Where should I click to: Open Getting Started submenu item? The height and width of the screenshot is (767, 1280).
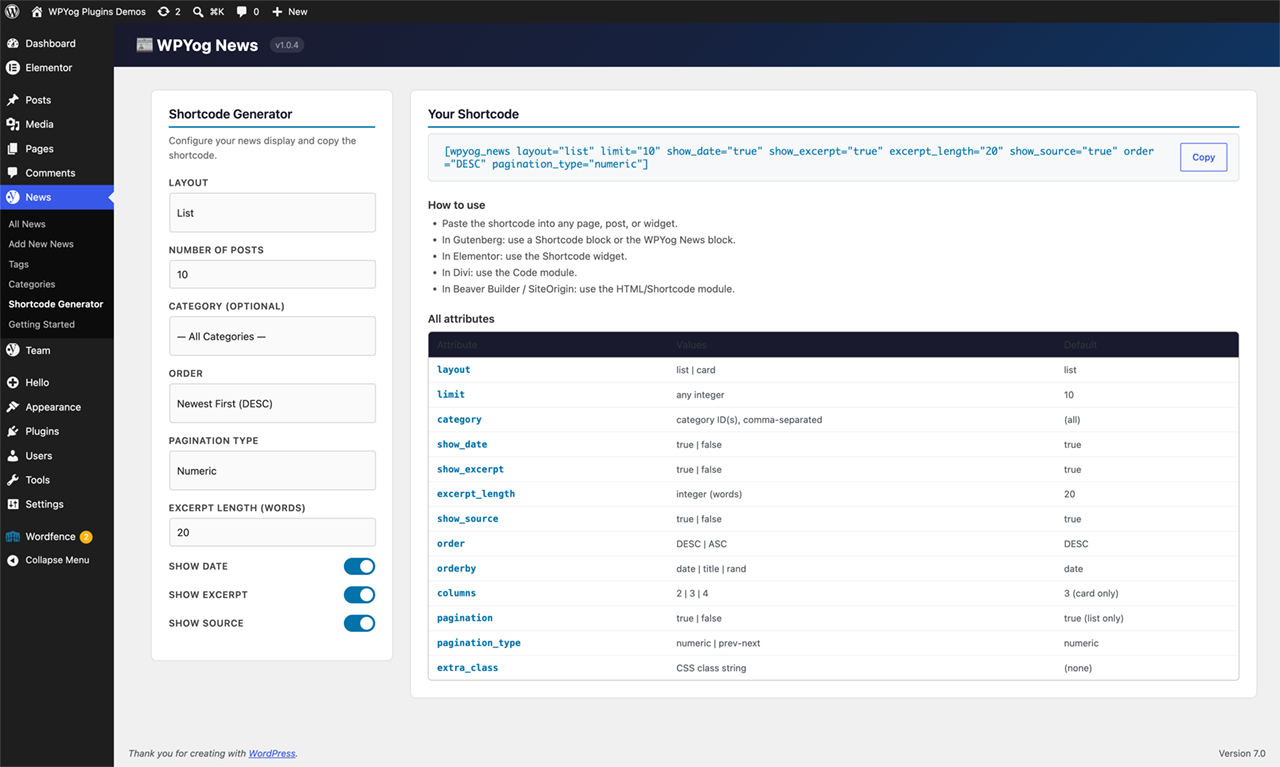(41, 324)
